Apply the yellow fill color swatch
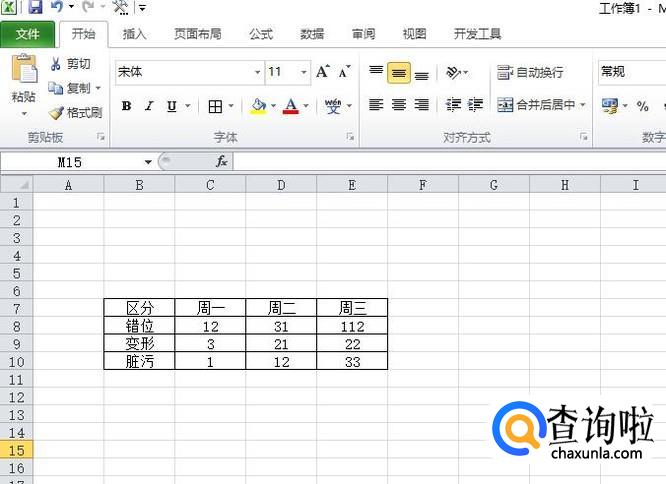The height and width of the screenshot is (484, 666). pyautogui.click(x=258, y=106)
